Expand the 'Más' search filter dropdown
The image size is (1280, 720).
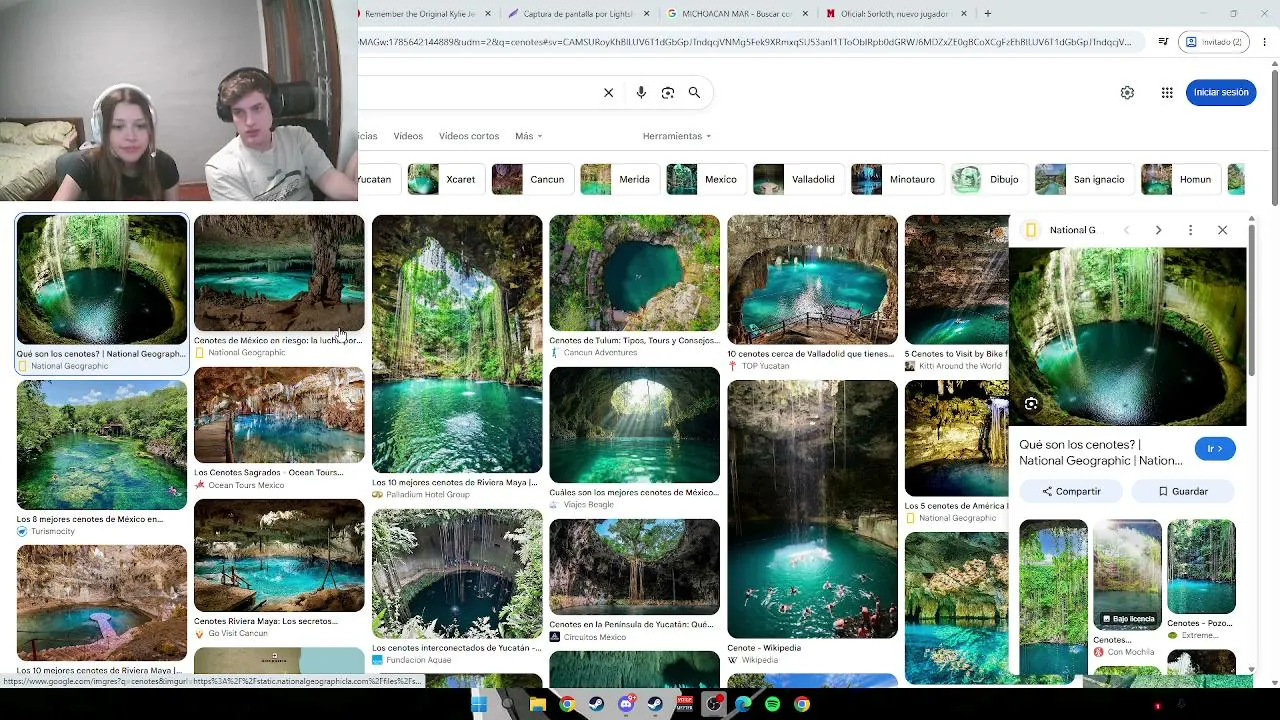pos(528,136)
